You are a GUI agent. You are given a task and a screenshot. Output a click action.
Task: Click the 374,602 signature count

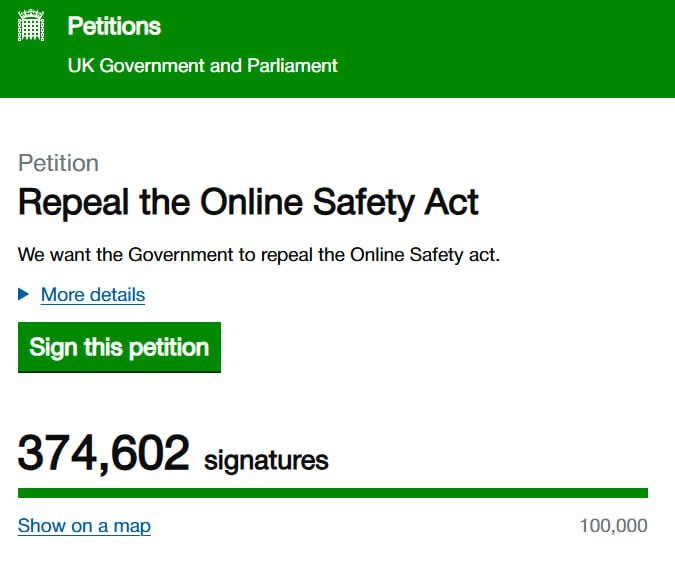click(x=104, y=454)
